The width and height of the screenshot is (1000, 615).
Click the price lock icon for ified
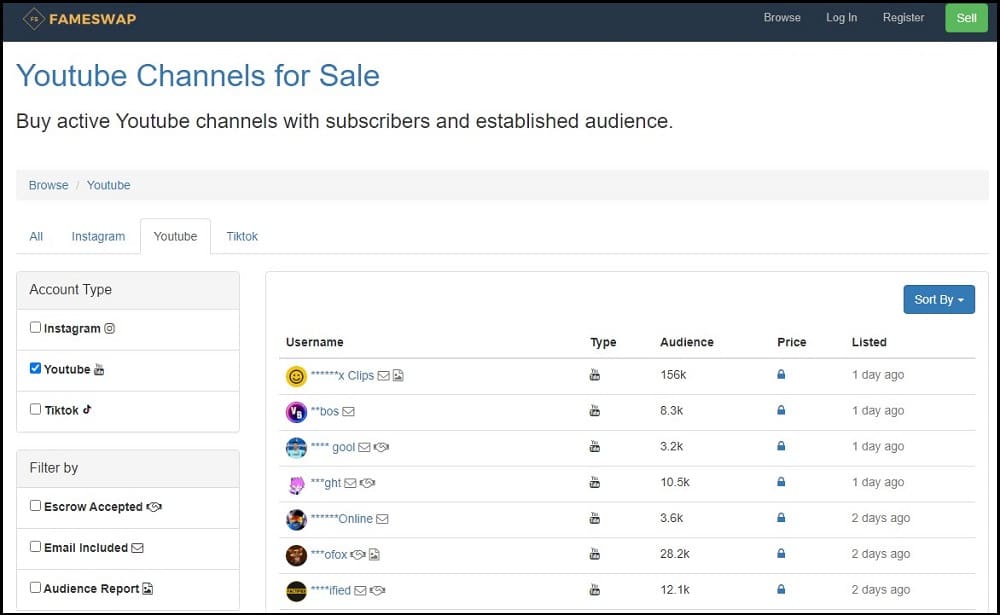tap(781, 589)
